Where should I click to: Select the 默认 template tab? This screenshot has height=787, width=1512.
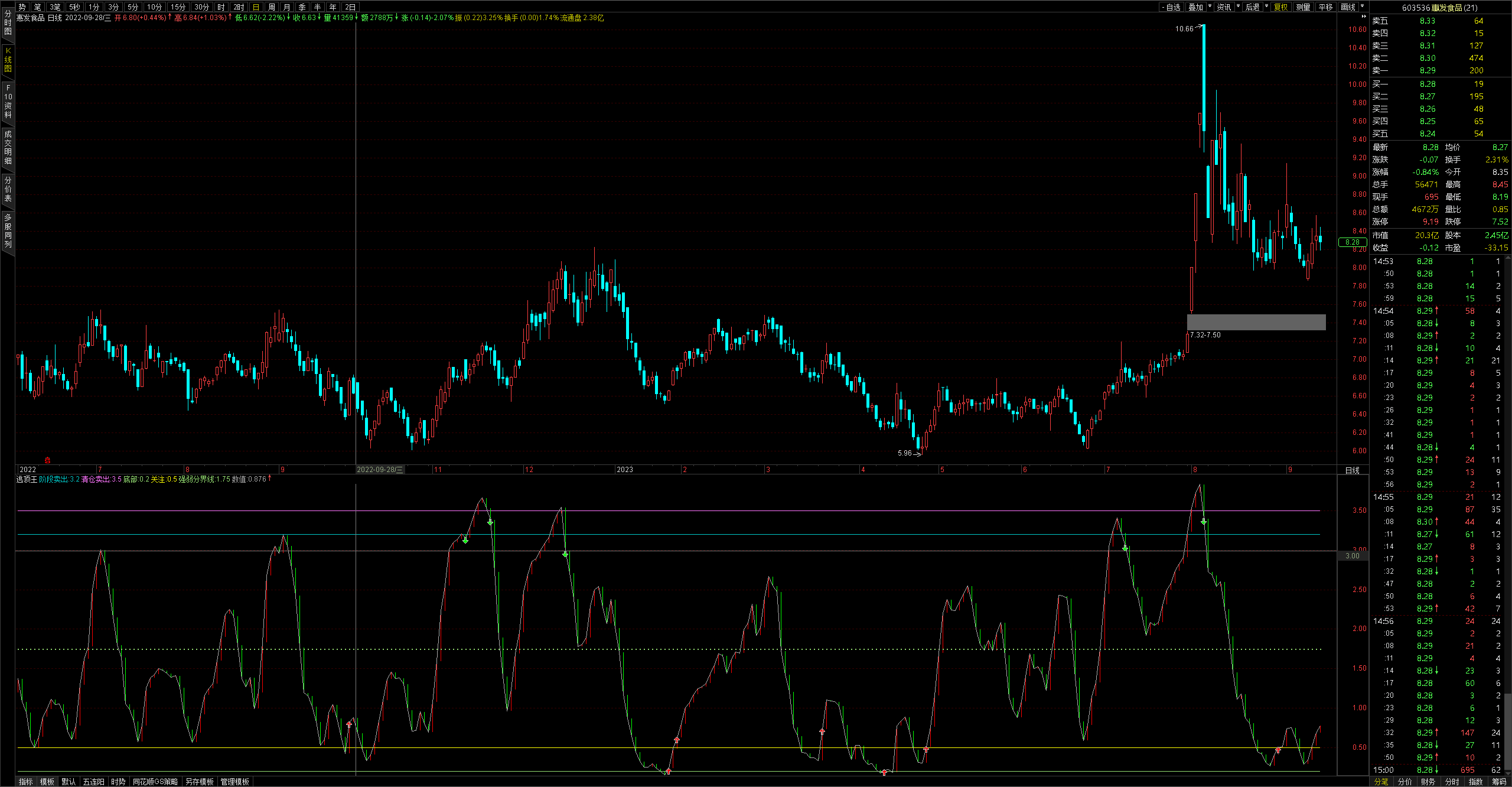[x=69, y=782]
